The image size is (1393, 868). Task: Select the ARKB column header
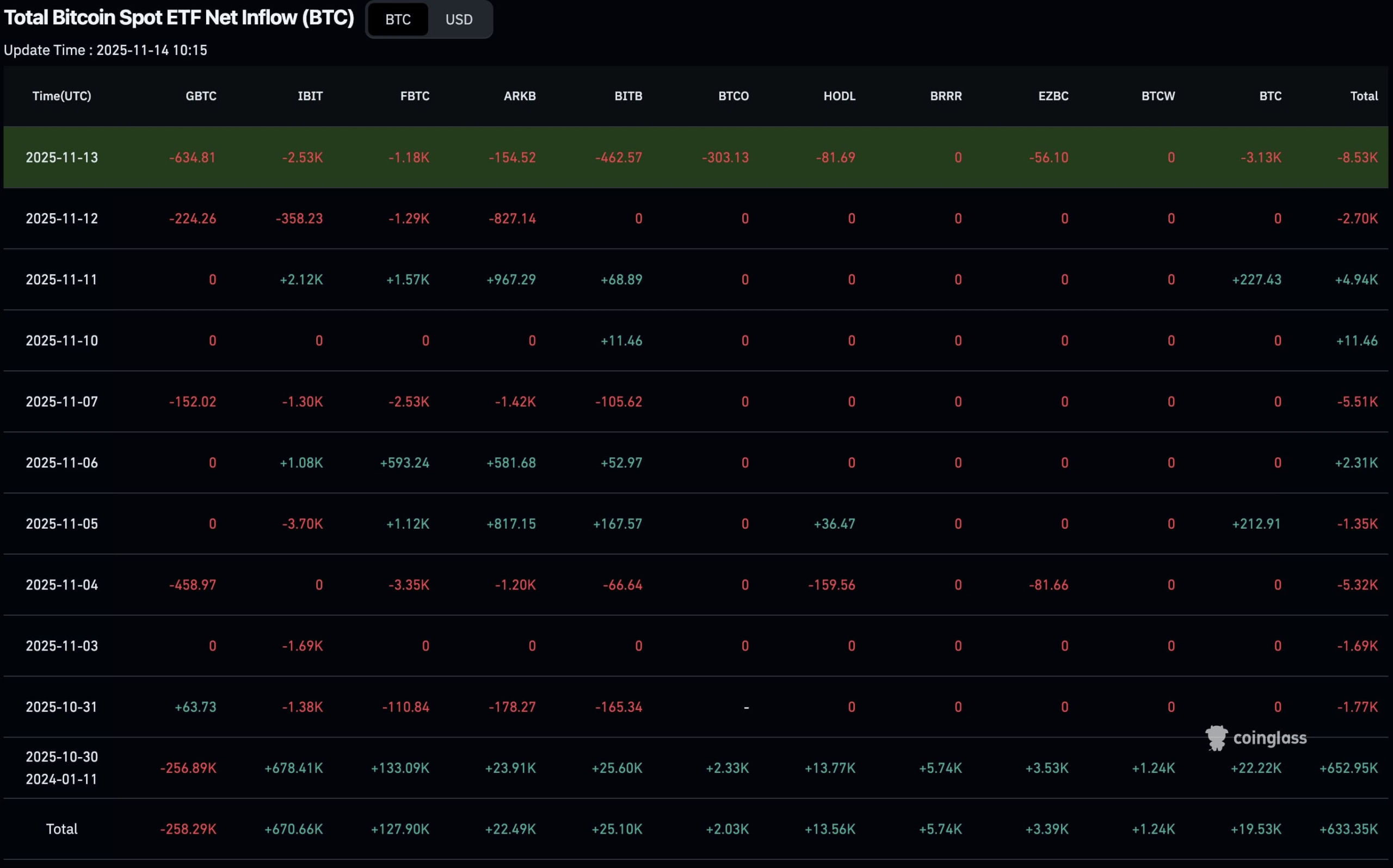pos(519,96)
